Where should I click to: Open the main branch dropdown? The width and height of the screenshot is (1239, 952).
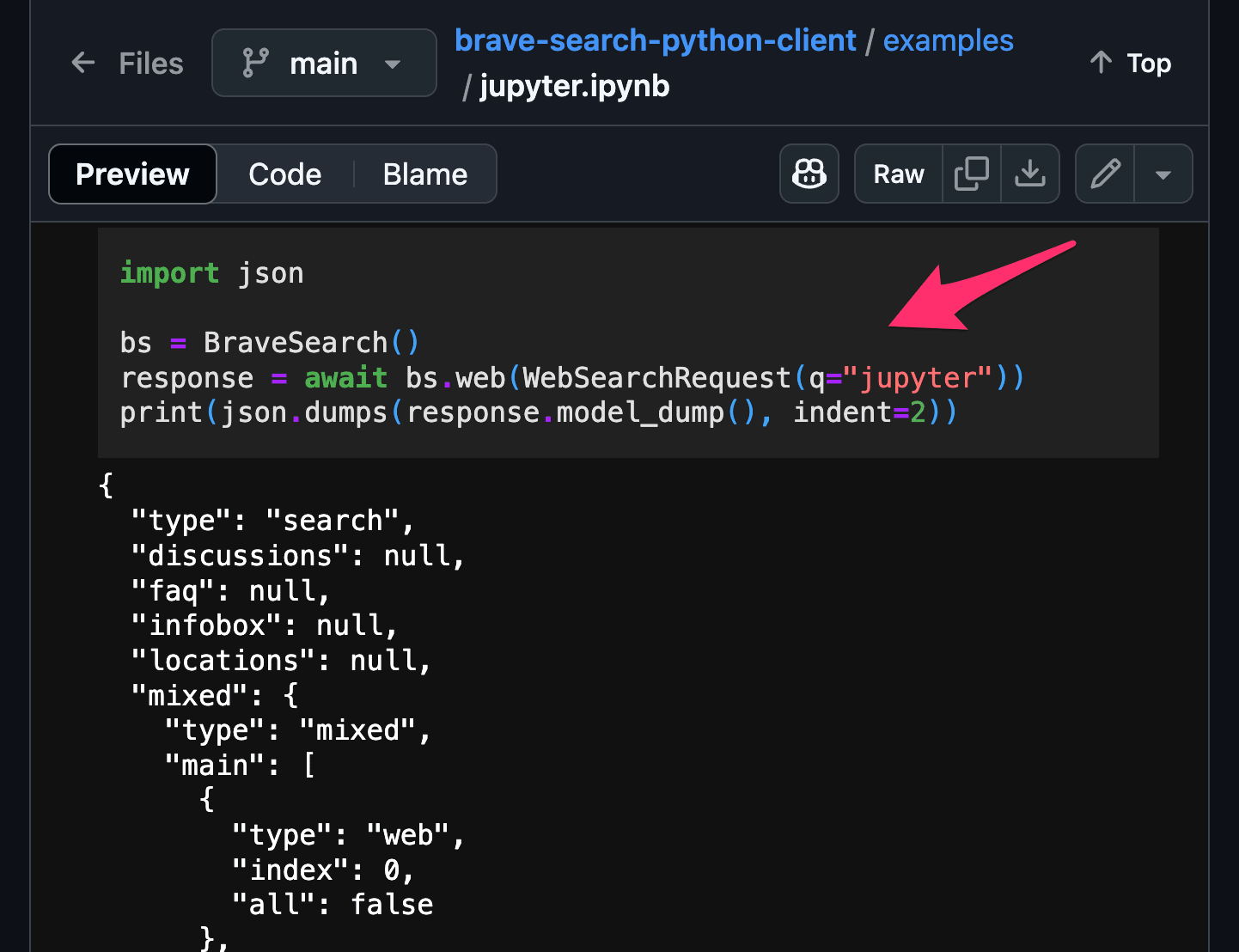coord(324,62)
